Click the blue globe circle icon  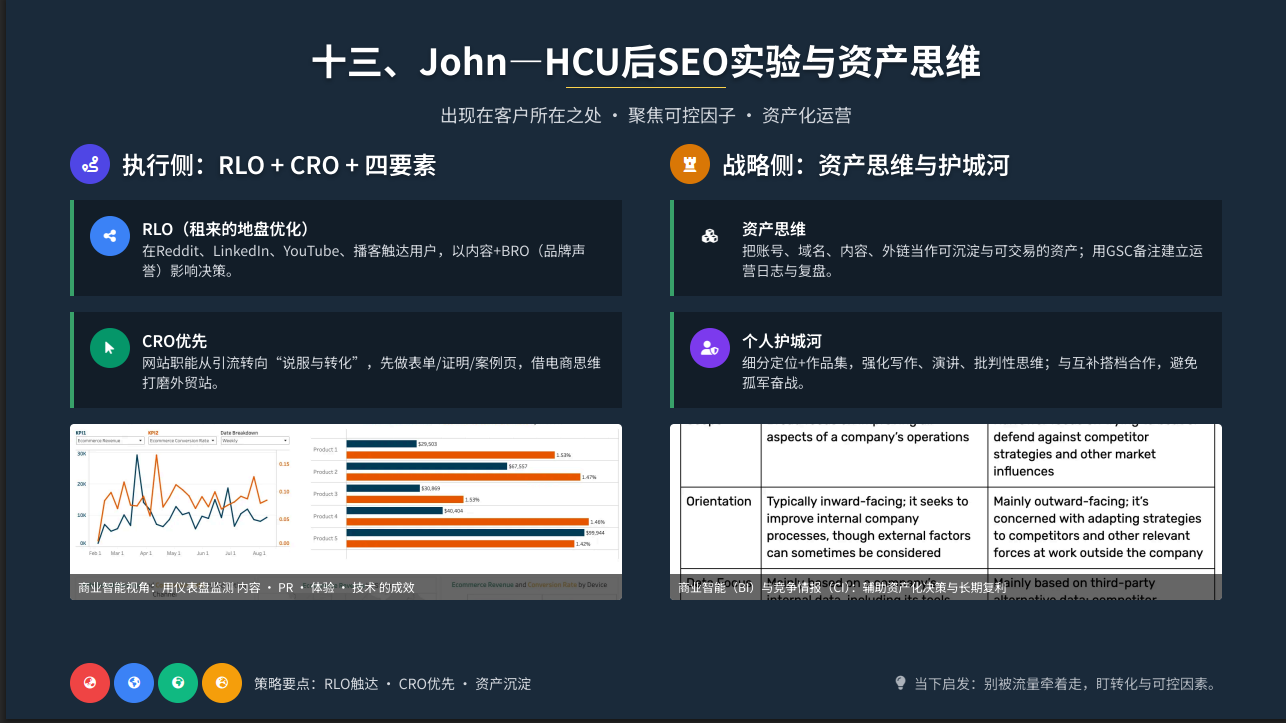pyautogui.click(x=134, y=683)
